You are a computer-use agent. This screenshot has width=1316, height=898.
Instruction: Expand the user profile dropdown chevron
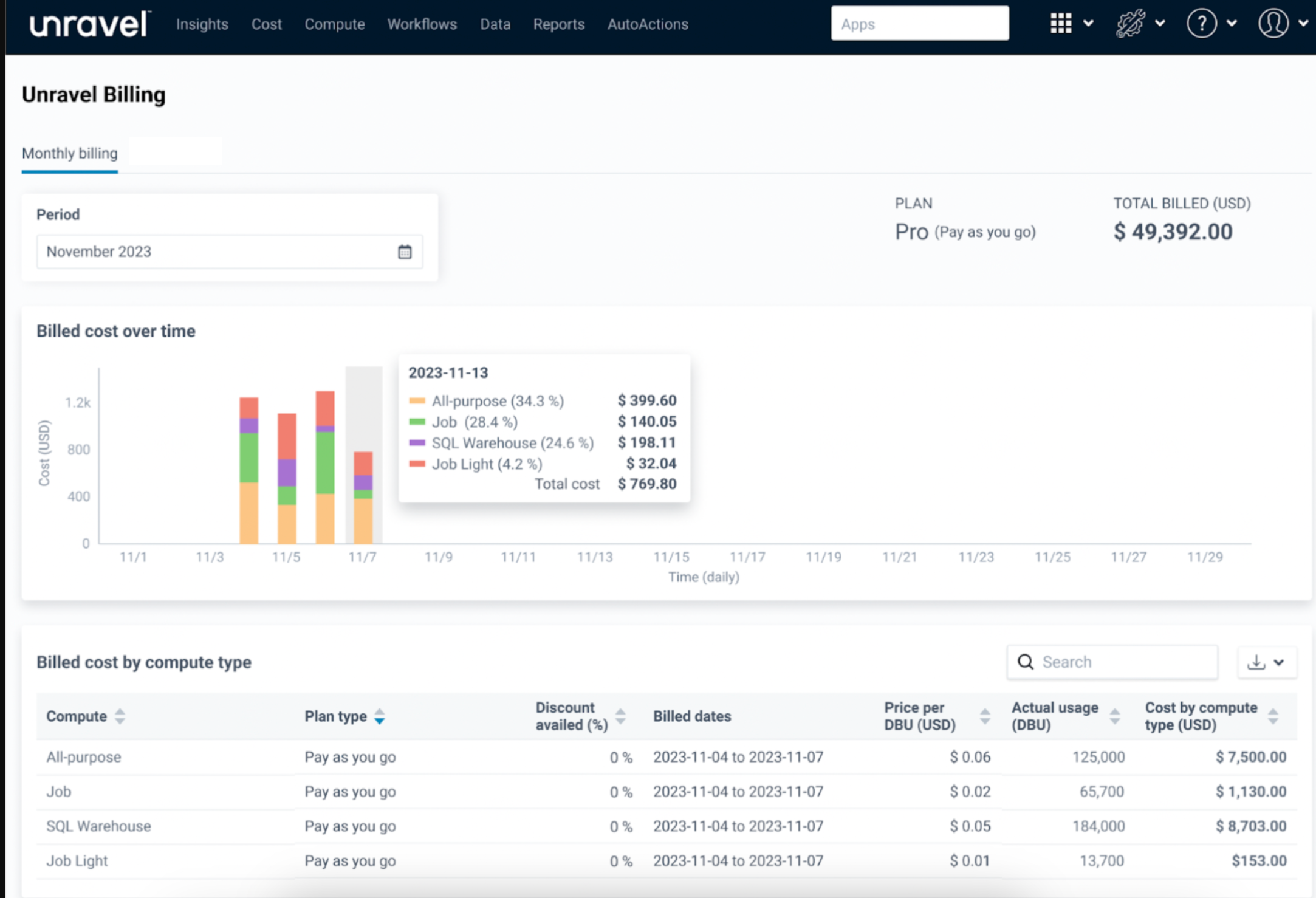(x=1303, y=24)
